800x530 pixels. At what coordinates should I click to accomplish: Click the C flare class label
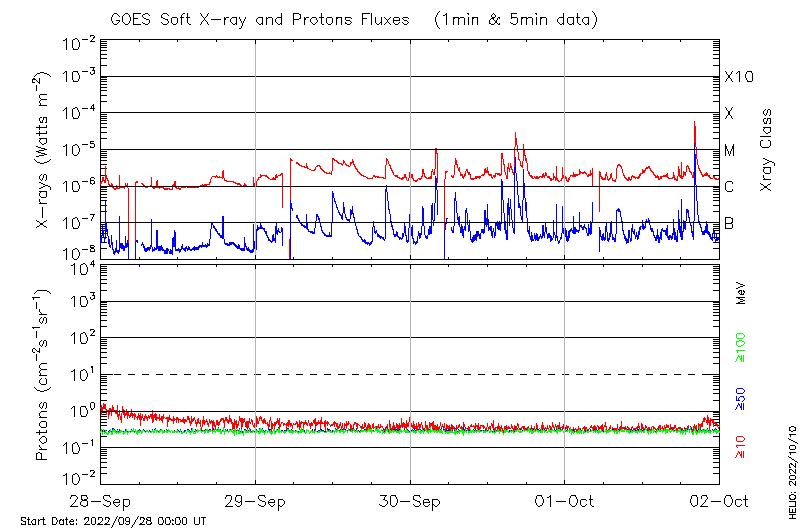click(729, 187)
